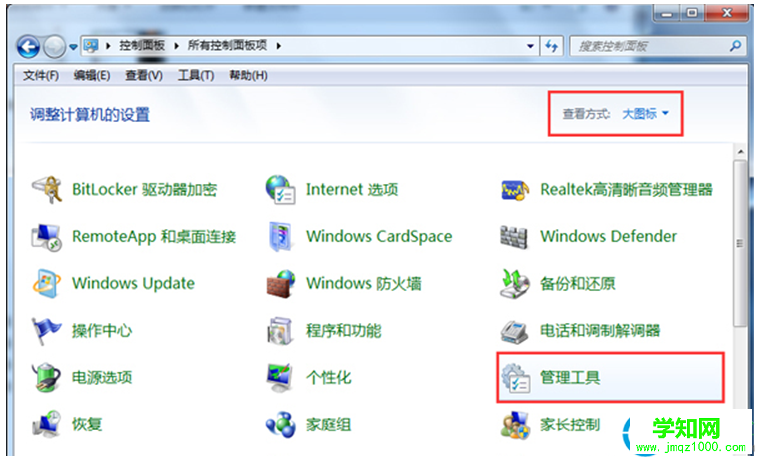Click the Back navigation arrow button
The height and width of the screenshot is (459, 757).
tap(28, 47)
